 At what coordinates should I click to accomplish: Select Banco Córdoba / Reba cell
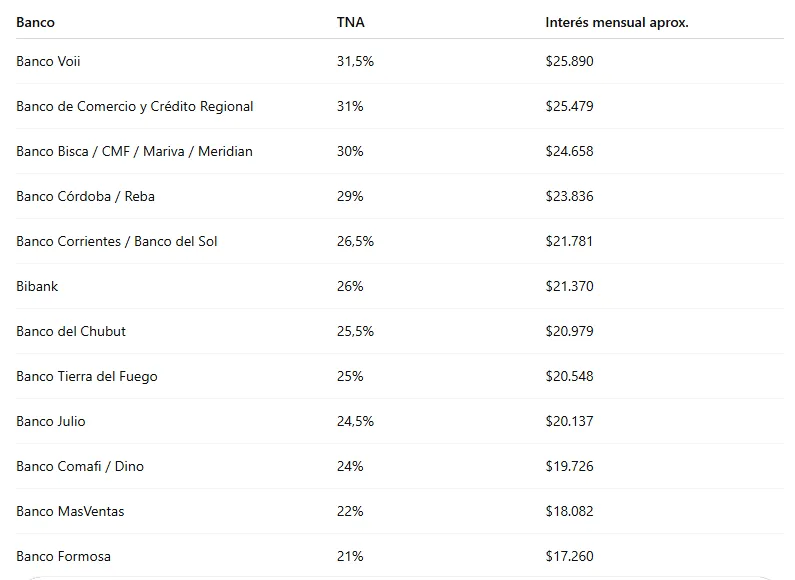point(85,196)
